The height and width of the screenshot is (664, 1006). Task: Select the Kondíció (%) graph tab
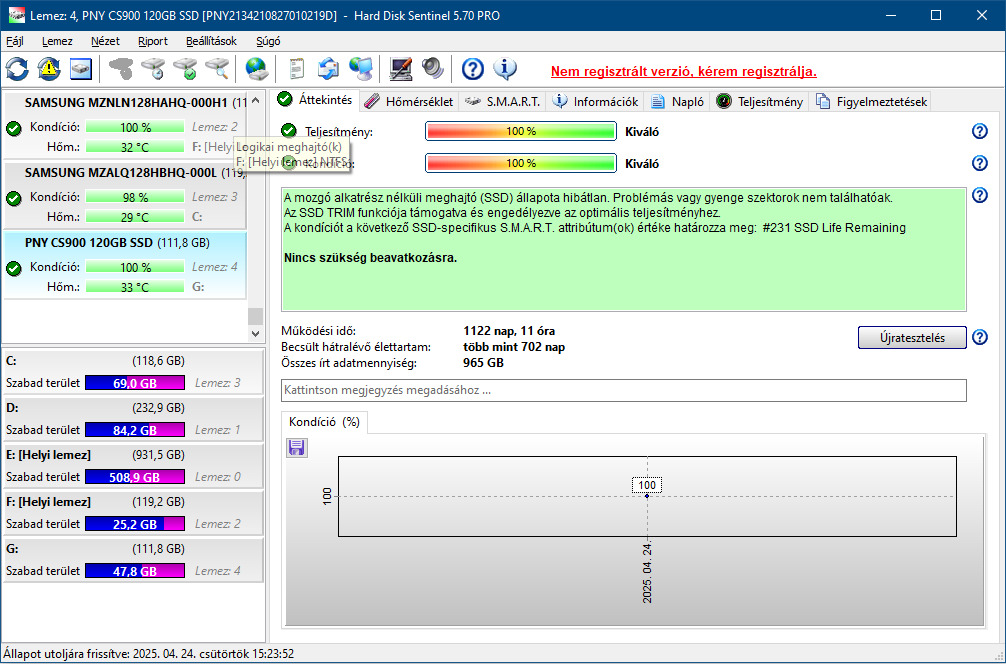point(324,422)
